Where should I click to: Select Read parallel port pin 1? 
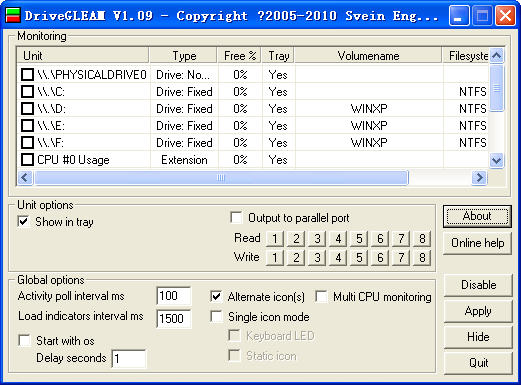click(x=275, y=239)
